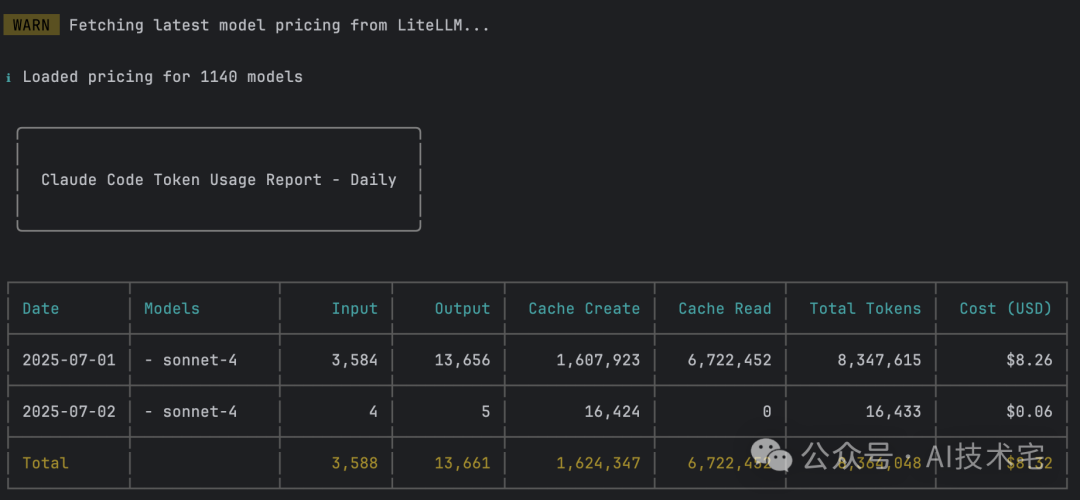Select '6,722,452' in the 2025-07-01 row
The width and height of the screenshot is (1080, 500).
pyautogui.click(x=729, y=360)
